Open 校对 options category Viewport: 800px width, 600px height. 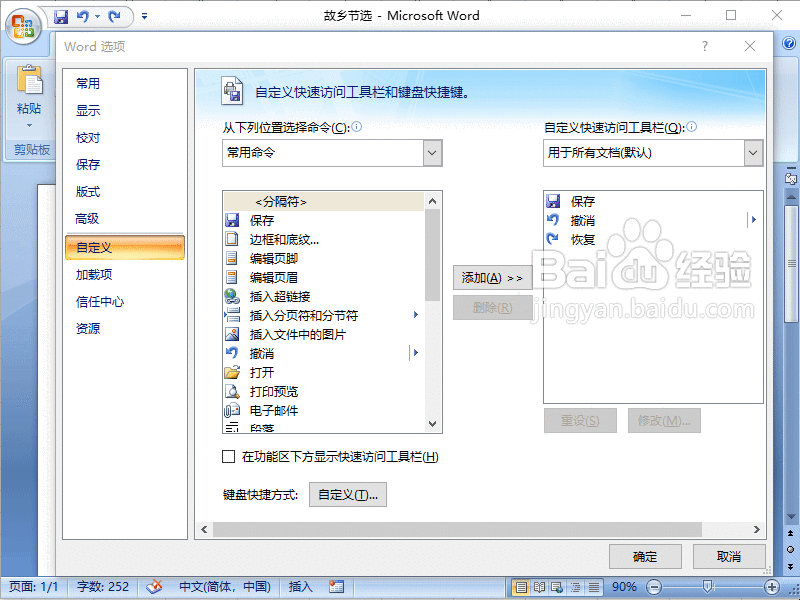tap(124, 138)
